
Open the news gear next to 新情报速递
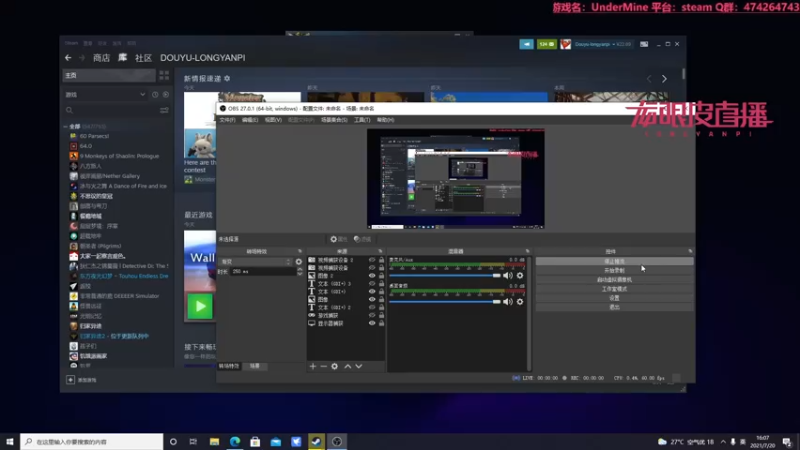pos(227,79)
